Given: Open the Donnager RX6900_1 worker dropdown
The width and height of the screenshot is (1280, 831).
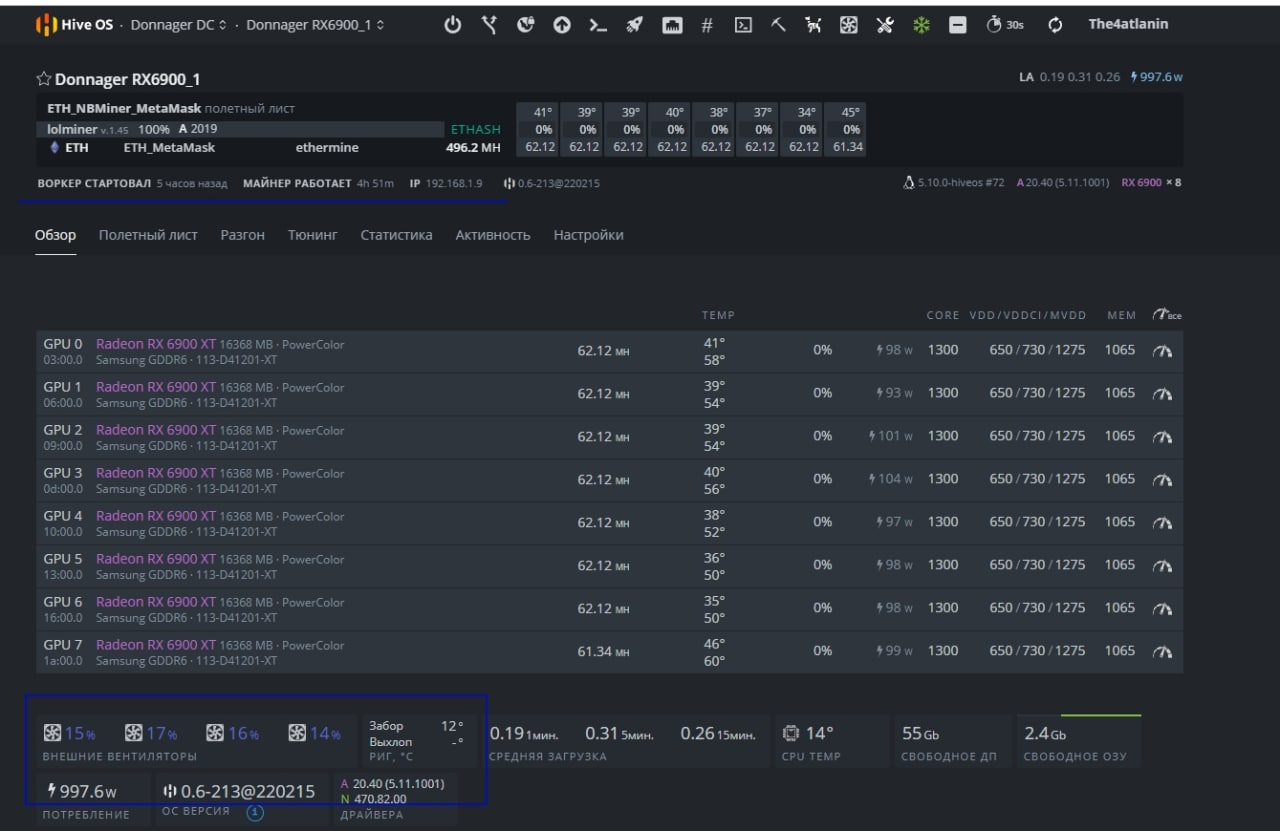Looking at the screenshot, I should pos(315,25).
